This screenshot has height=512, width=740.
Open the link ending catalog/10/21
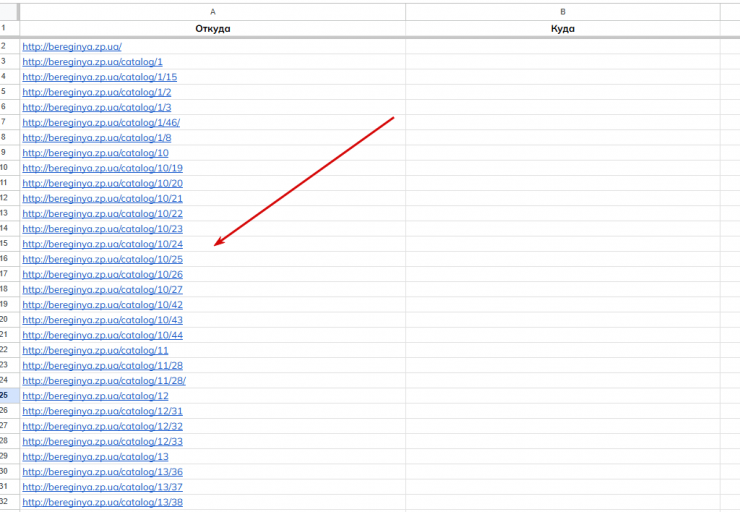102,198
